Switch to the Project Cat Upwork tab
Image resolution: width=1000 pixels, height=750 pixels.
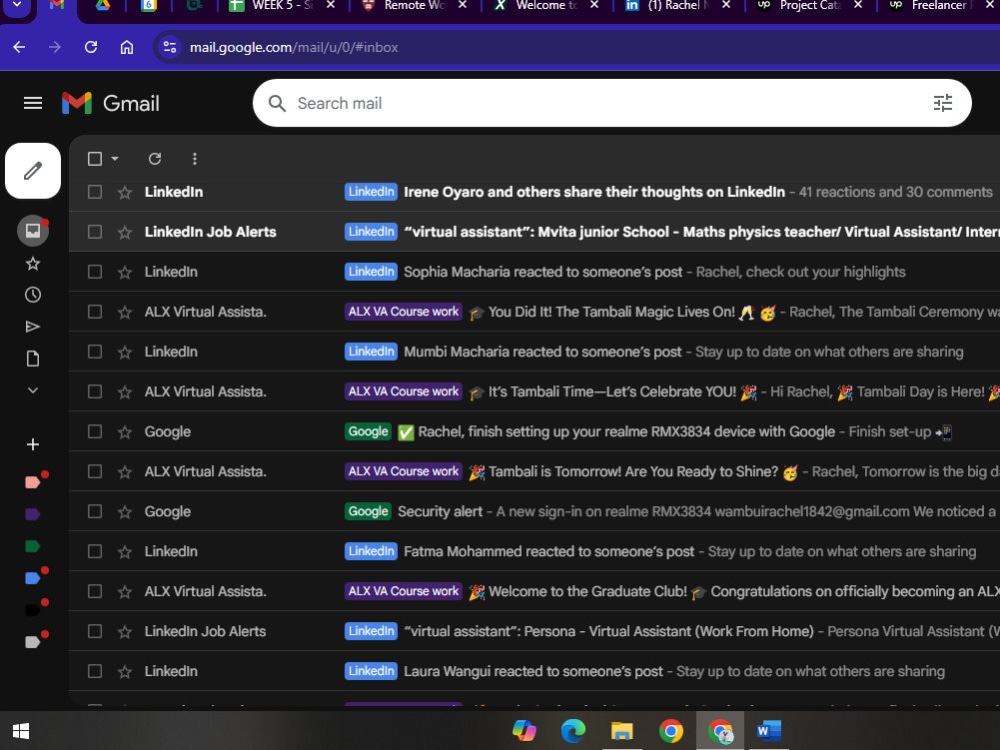(809, 6)
